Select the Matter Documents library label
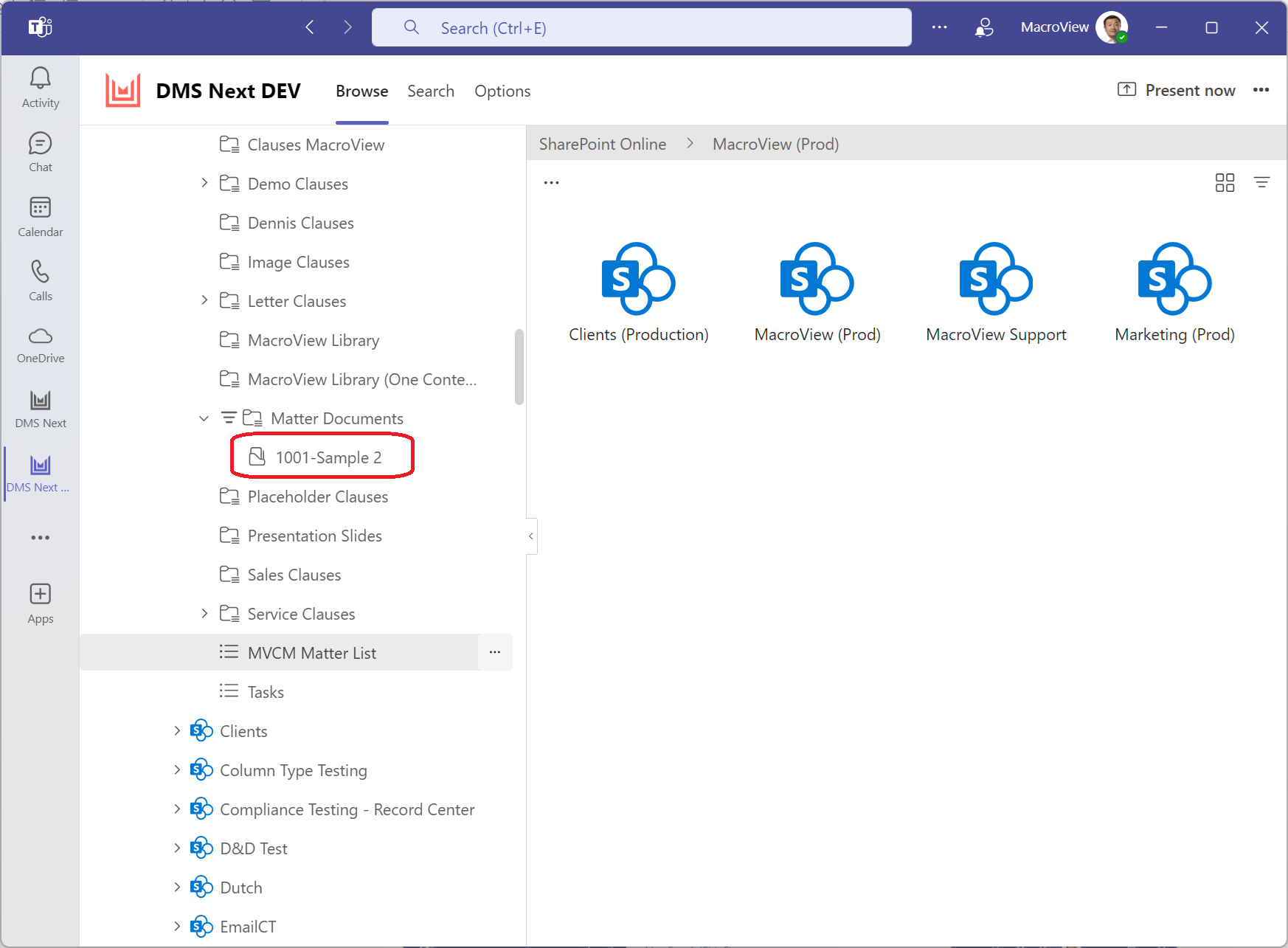The image size is (1288, 948). (x=337, y=418)
